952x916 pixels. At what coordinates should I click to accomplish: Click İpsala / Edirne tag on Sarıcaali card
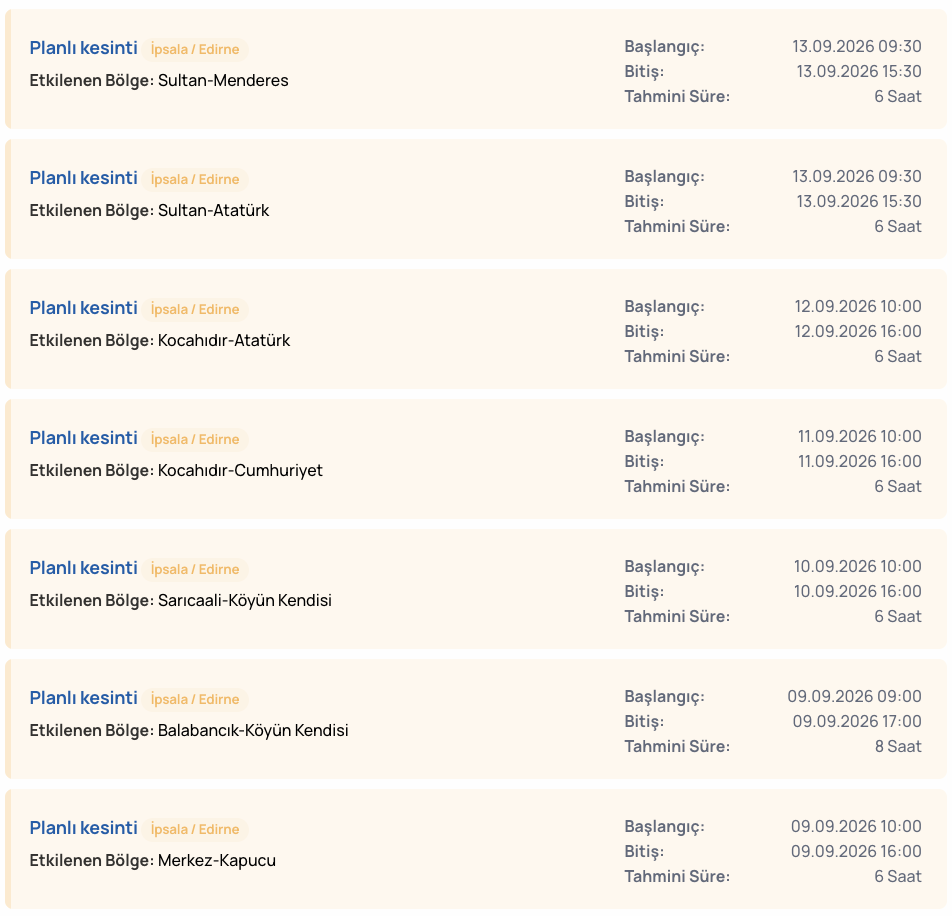195,569
